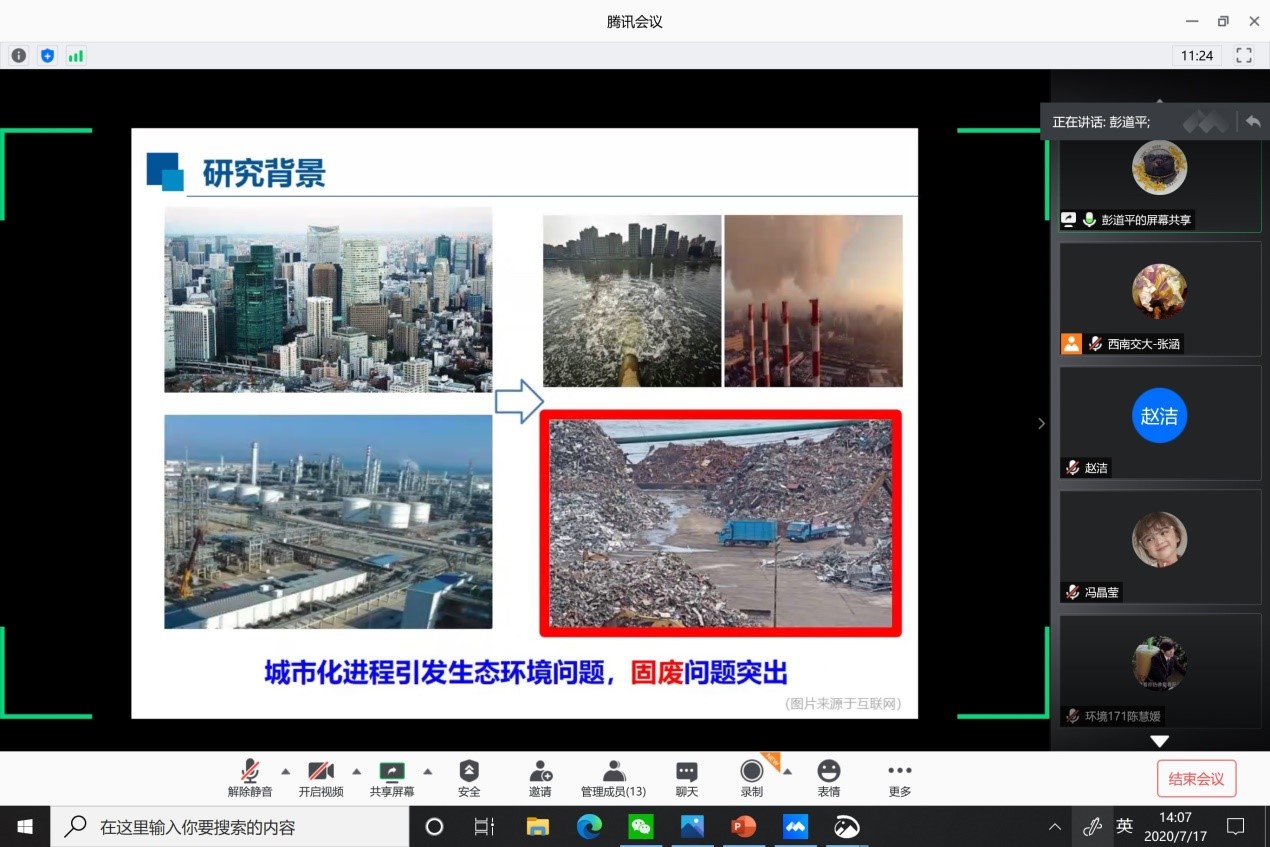Open the More (更多) menu
The width and height of the screenshot is (1270, 847).
point(899,777)
